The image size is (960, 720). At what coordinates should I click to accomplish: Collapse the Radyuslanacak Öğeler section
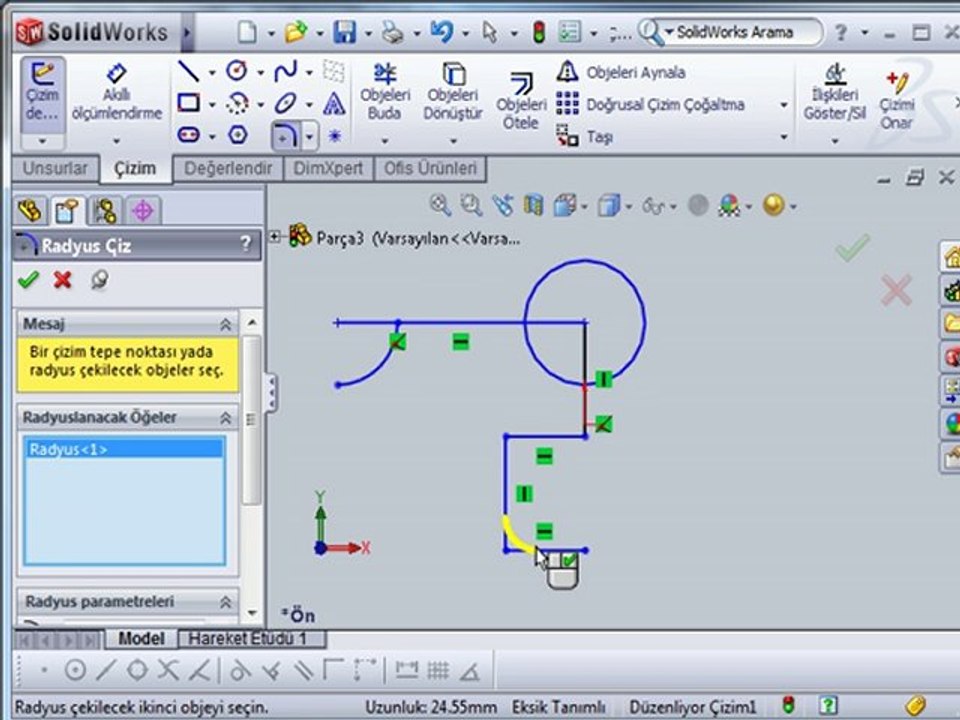(x=225, y=418)
